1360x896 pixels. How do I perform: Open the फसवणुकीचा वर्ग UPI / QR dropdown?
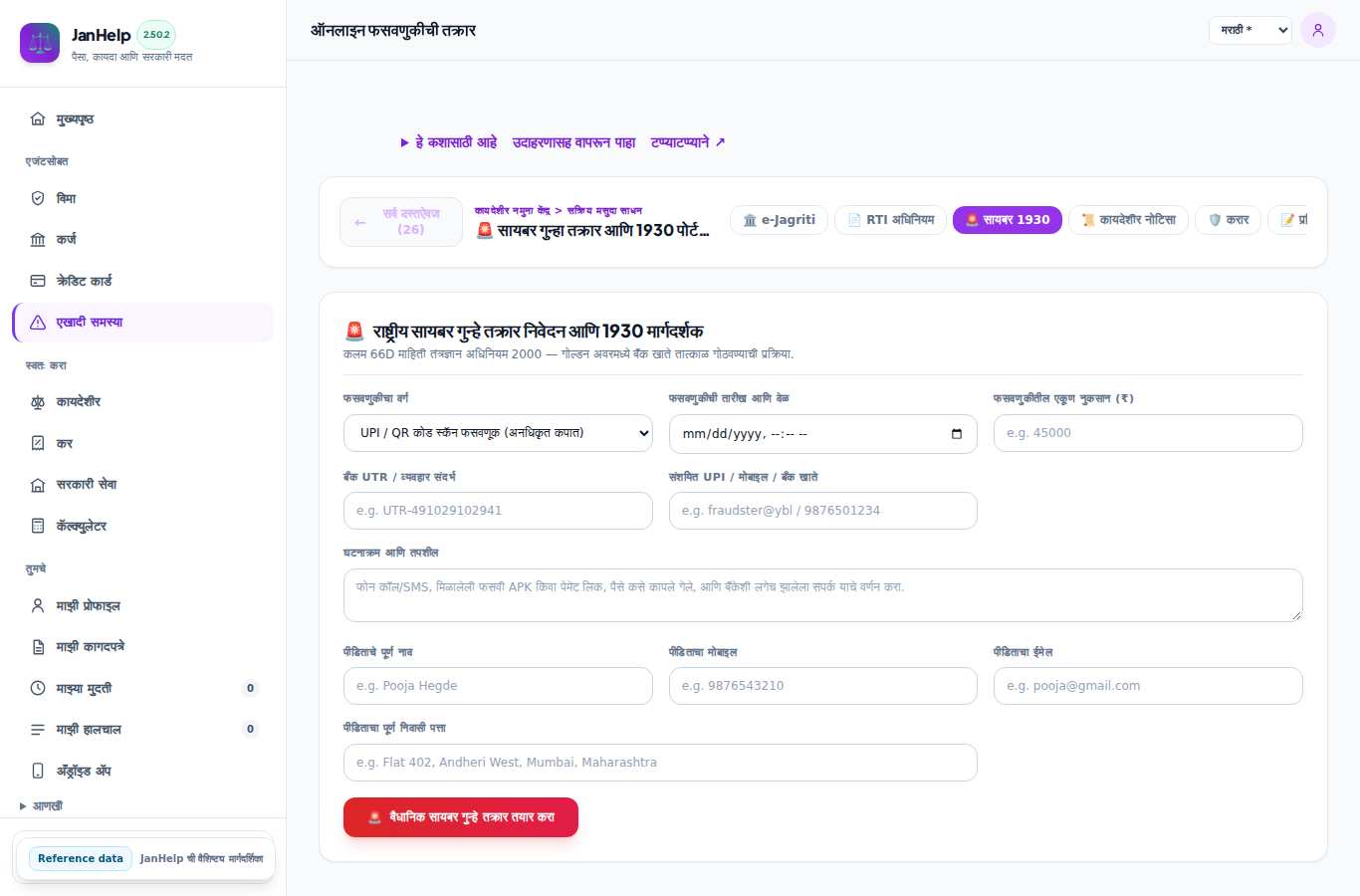[x=498, y=433]
